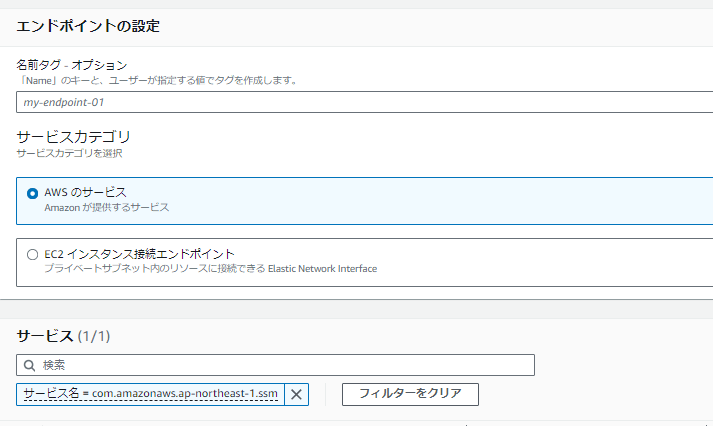The height and width of the screenshot is (426, 713).
Task: Click the エンドポイントの設定 panel heading
Action: pyautogui.click(x=88, y=26)
